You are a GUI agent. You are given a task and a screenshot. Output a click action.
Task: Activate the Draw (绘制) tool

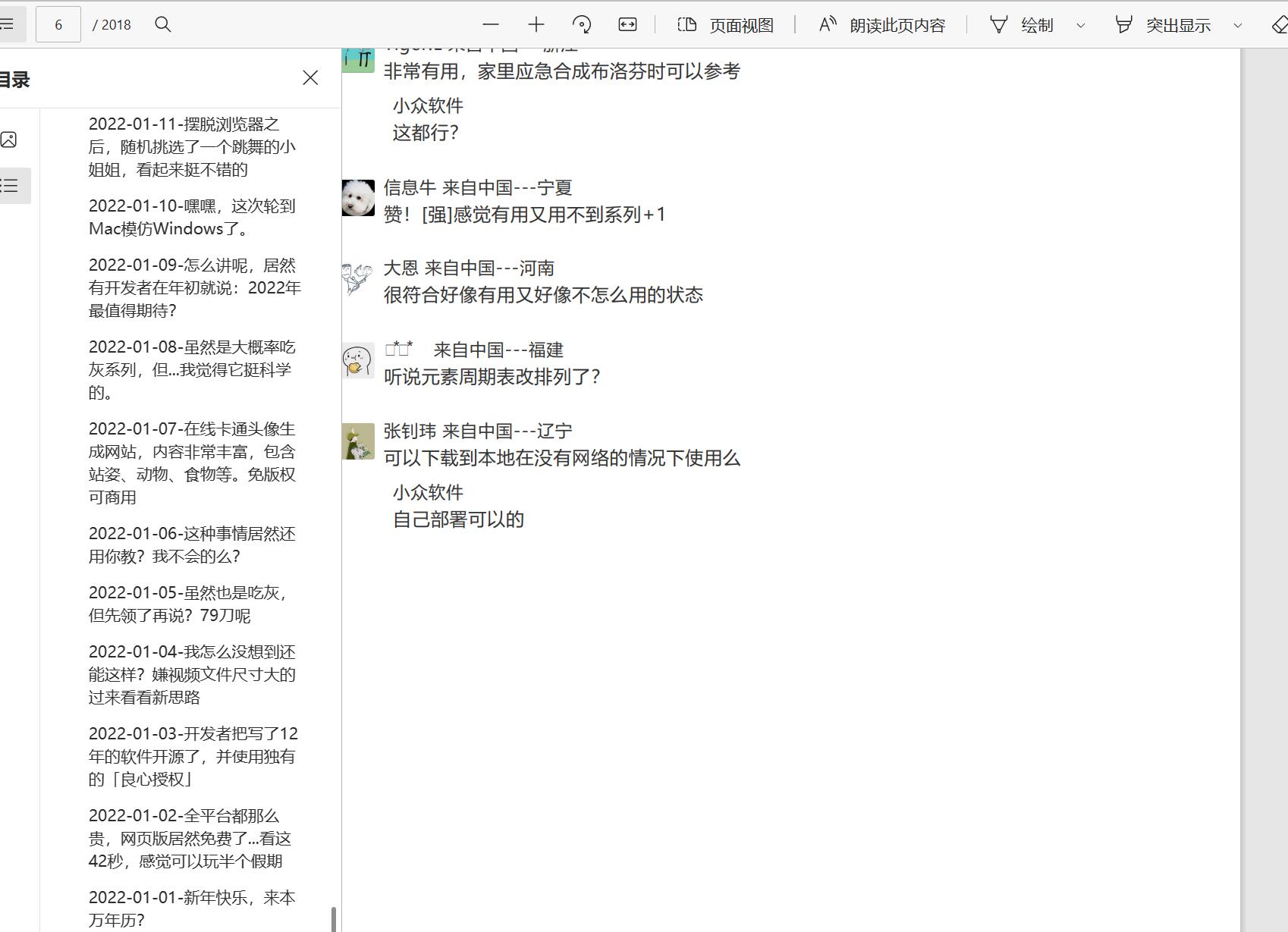[1022, 25]
